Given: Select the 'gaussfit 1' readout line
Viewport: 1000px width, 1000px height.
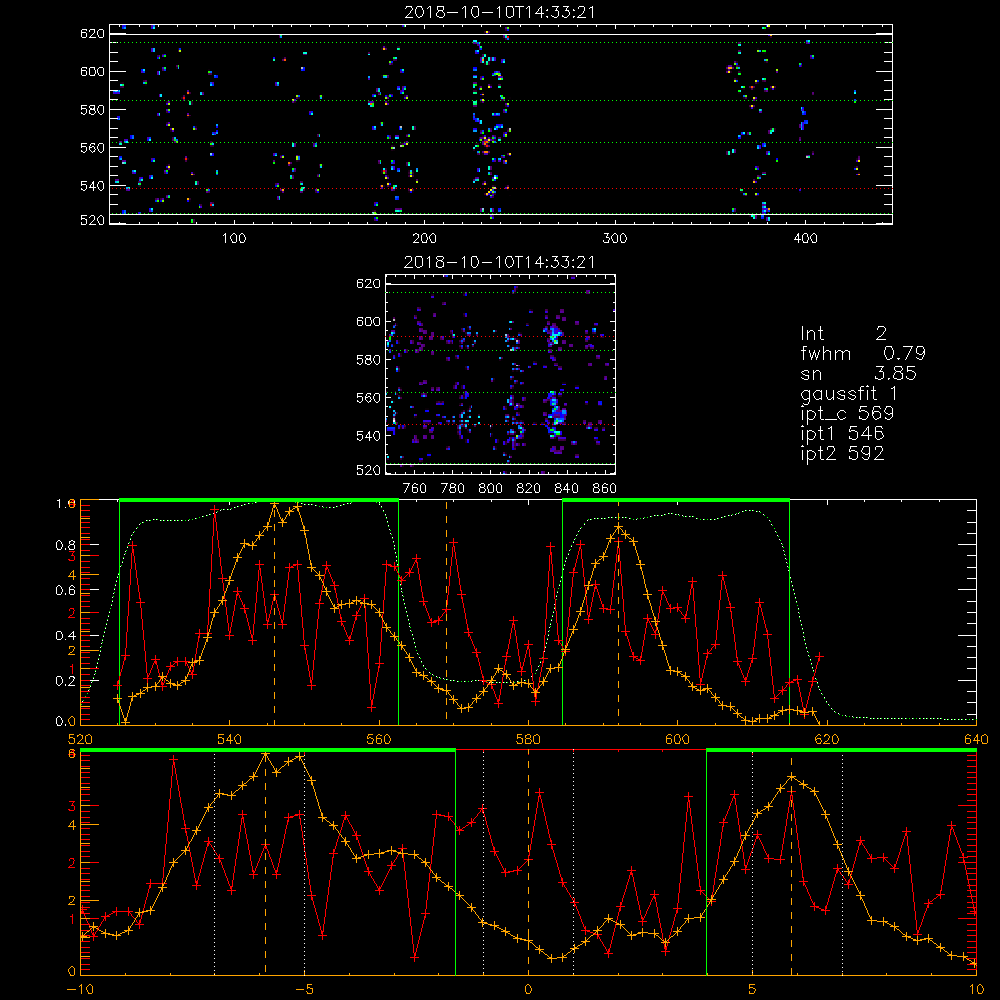Looking at the screenshot, I should (x=849, y=393).
